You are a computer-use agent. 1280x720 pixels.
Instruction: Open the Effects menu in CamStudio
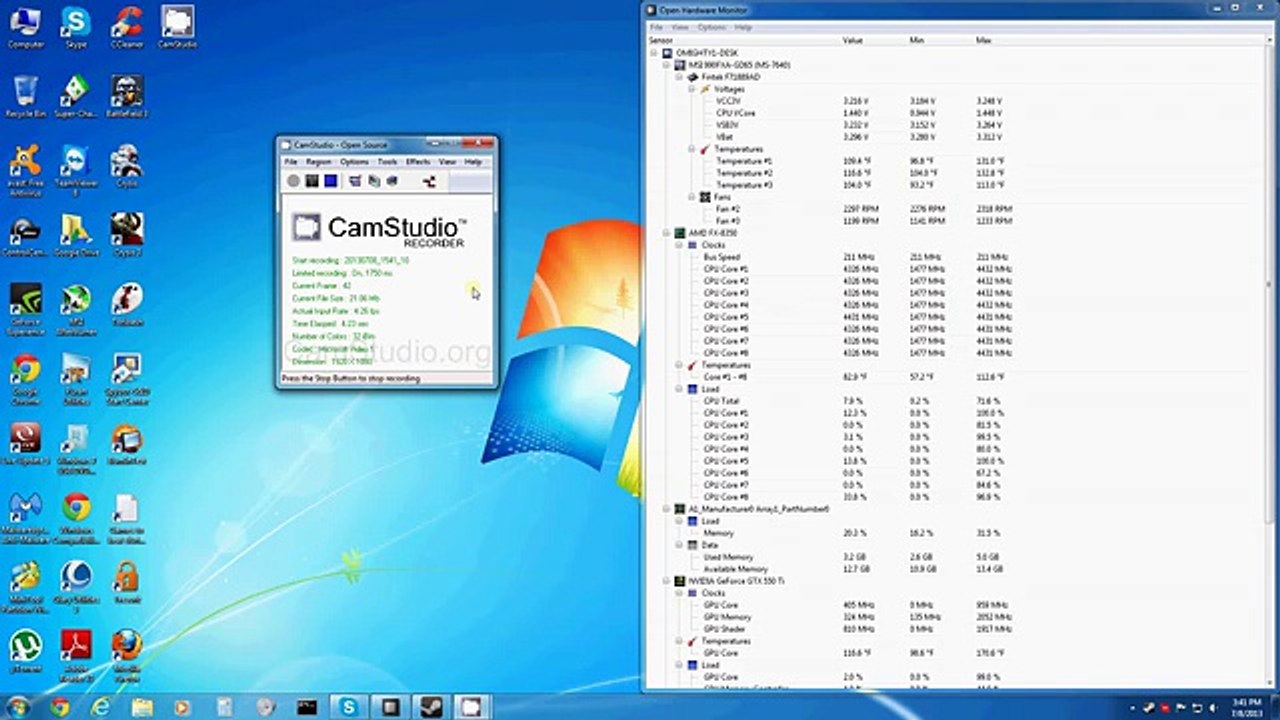click(x=418, y=161)
